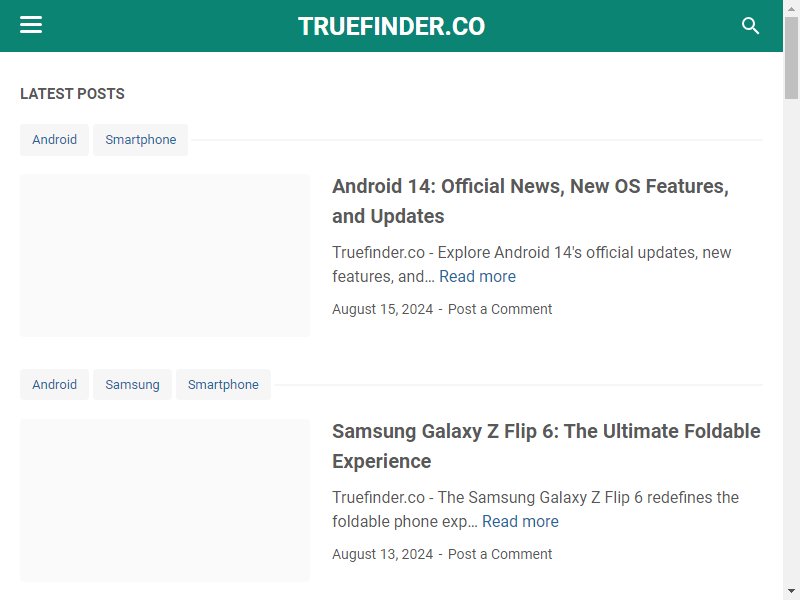Select Smartphone tag on Samsung post

[x=223, y=385]
